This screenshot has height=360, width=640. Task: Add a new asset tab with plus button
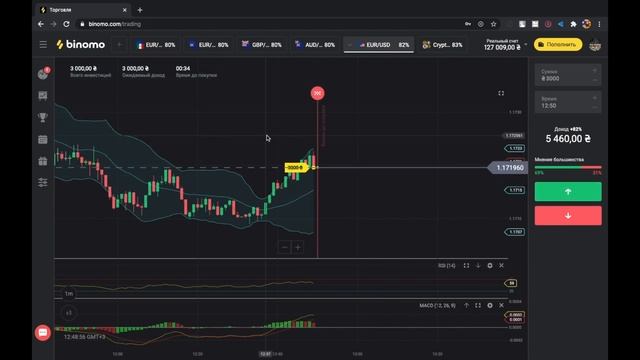[x=120, y=44]
